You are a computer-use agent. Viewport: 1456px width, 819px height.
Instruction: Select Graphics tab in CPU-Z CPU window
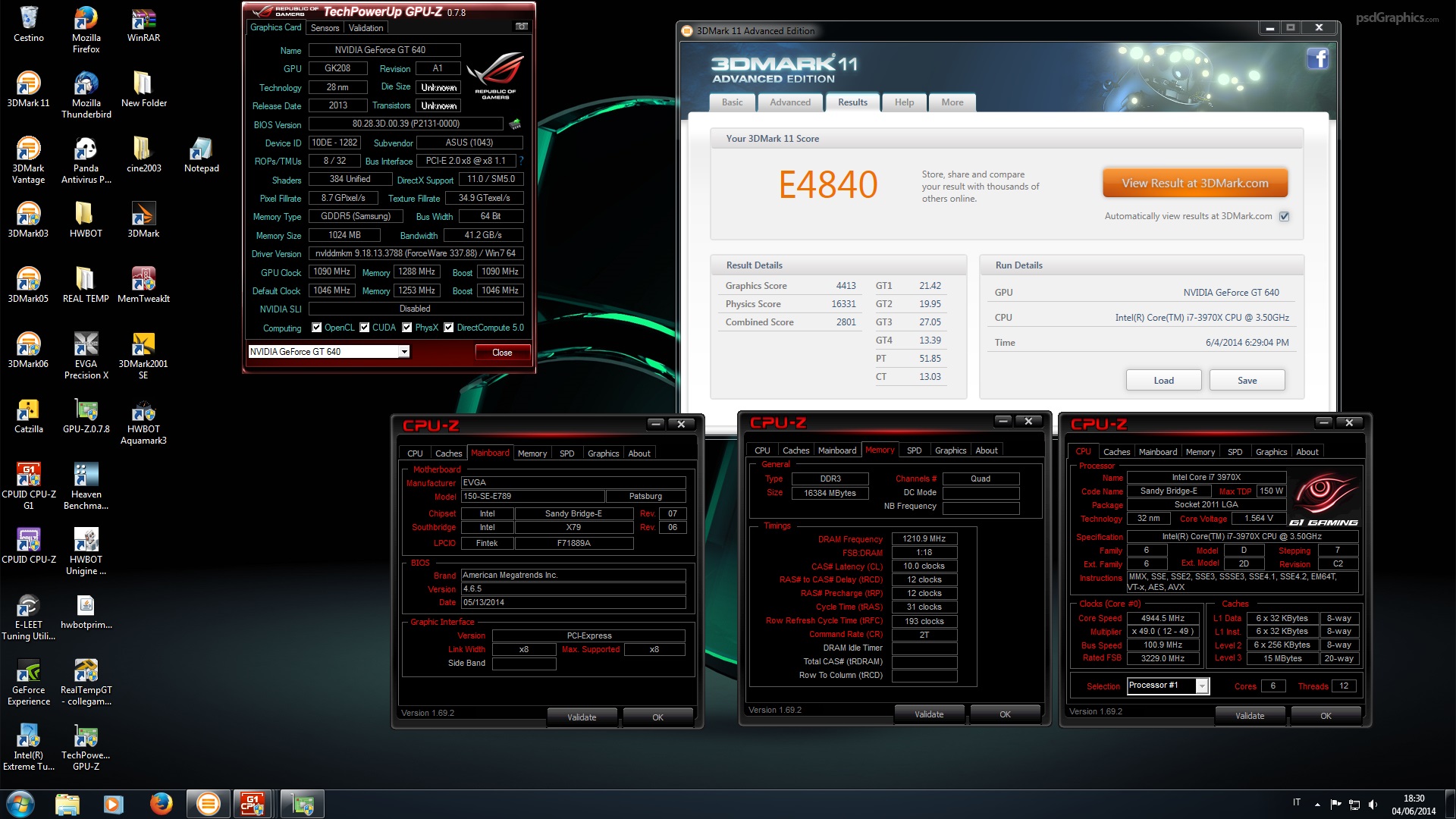[x=1271, y=452]
